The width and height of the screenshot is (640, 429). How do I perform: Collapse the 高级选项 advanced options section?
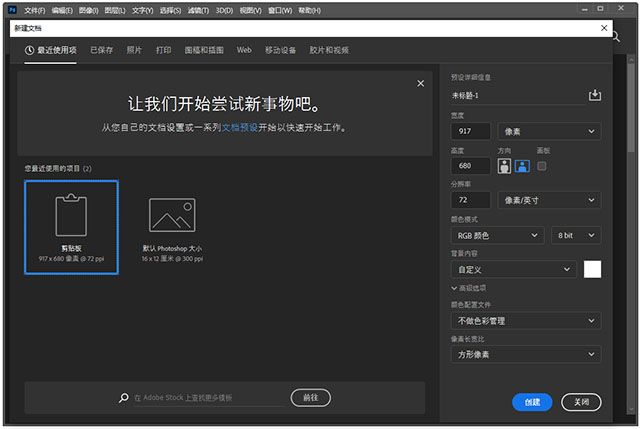click(x=454, y=288)
